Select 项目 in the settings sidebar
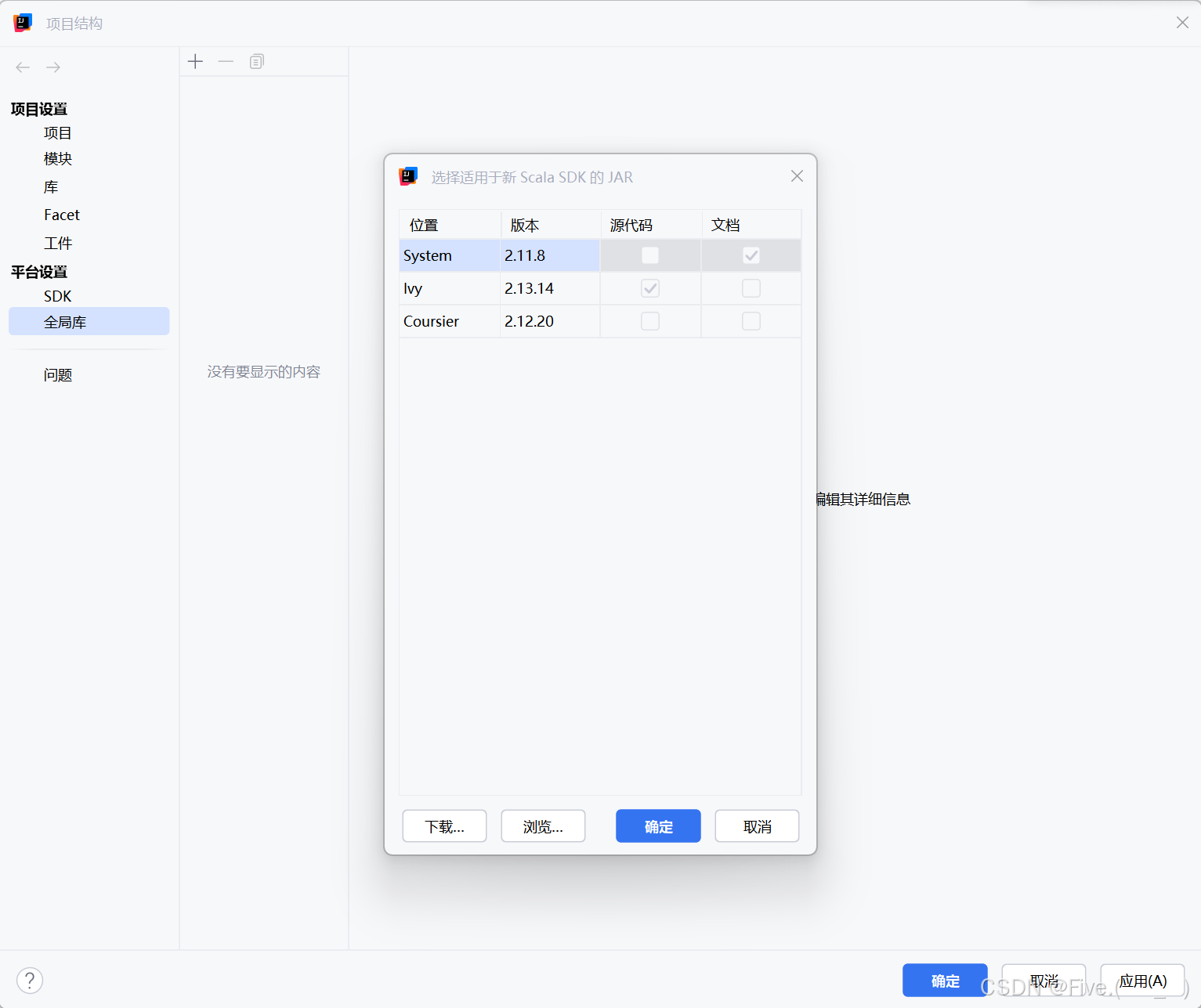 click(x=58, y=133)
